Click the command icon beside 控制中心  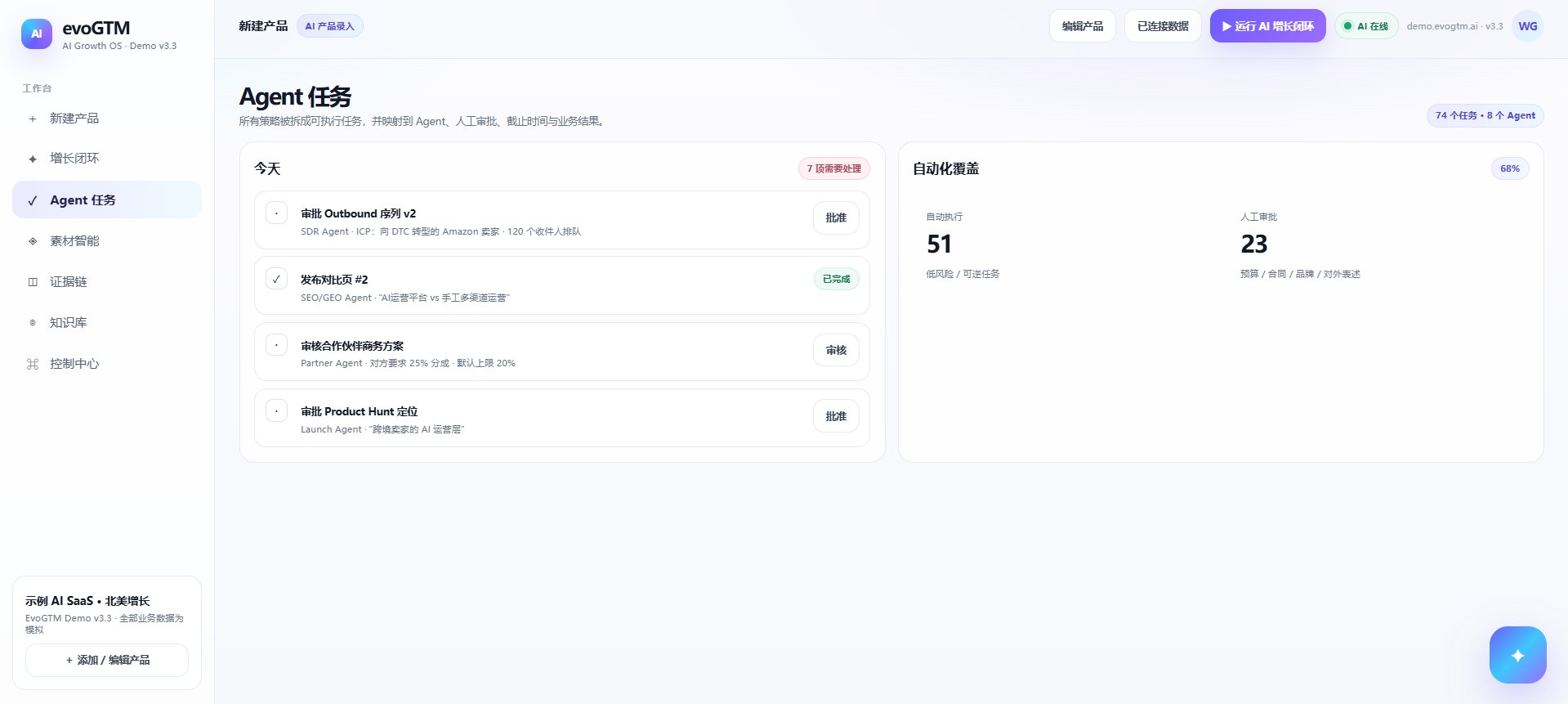(33, 364)
